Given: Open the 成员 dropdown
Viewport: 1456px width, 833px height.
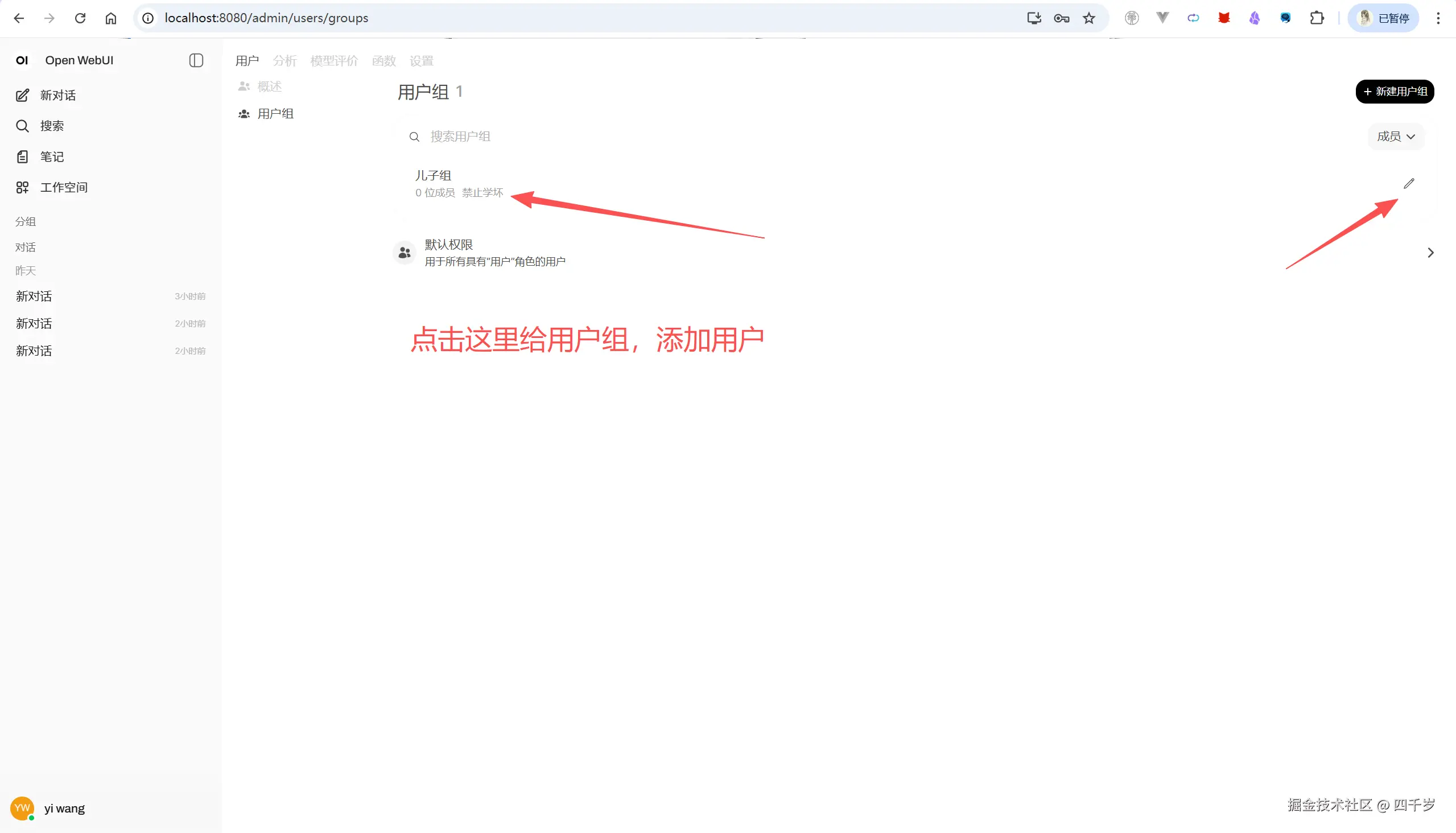Looking at the screenshot, I should [x=1395, y=137].
